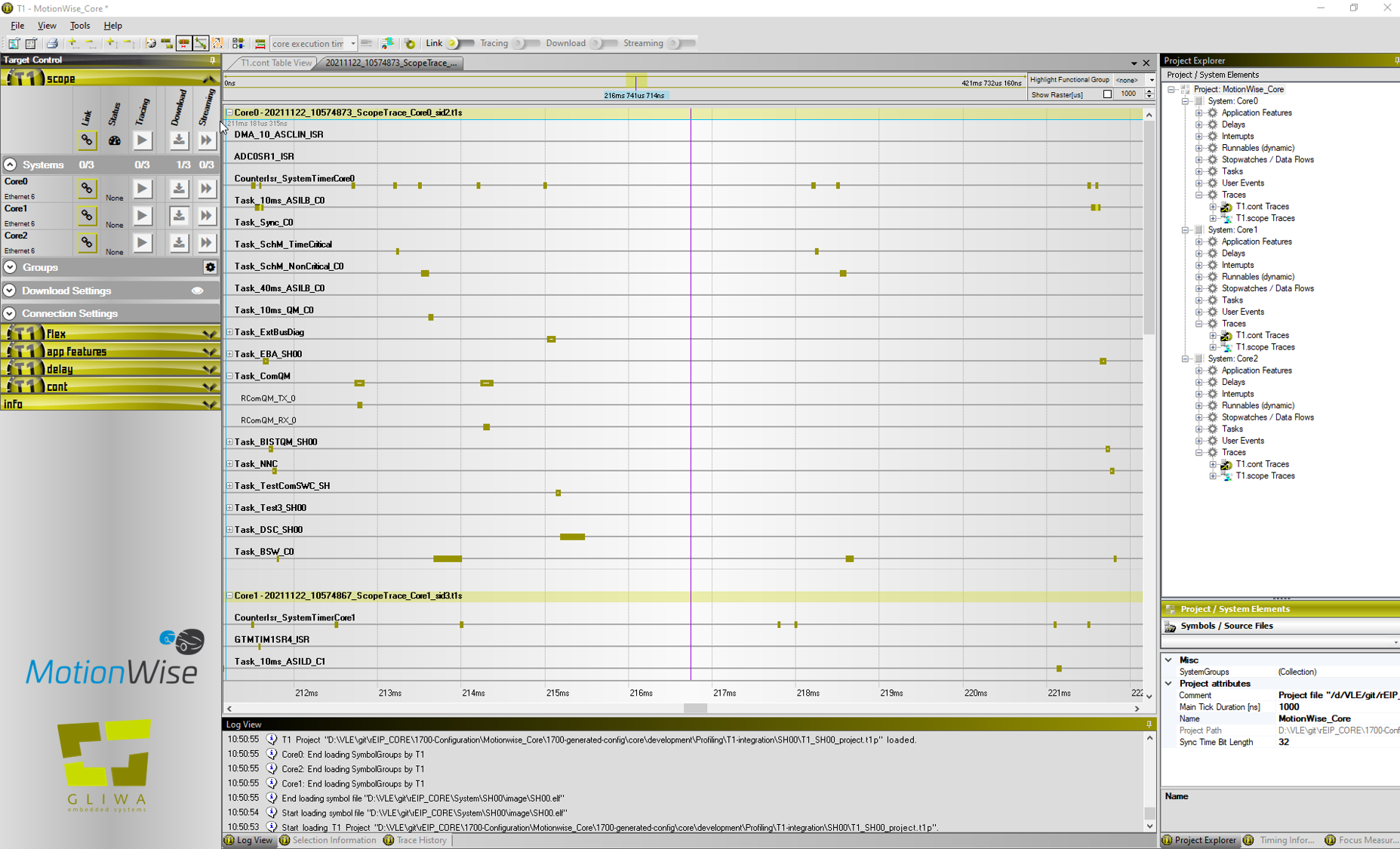Click the horizontal scrollbar thumb under the timeline

click(695, 709)
